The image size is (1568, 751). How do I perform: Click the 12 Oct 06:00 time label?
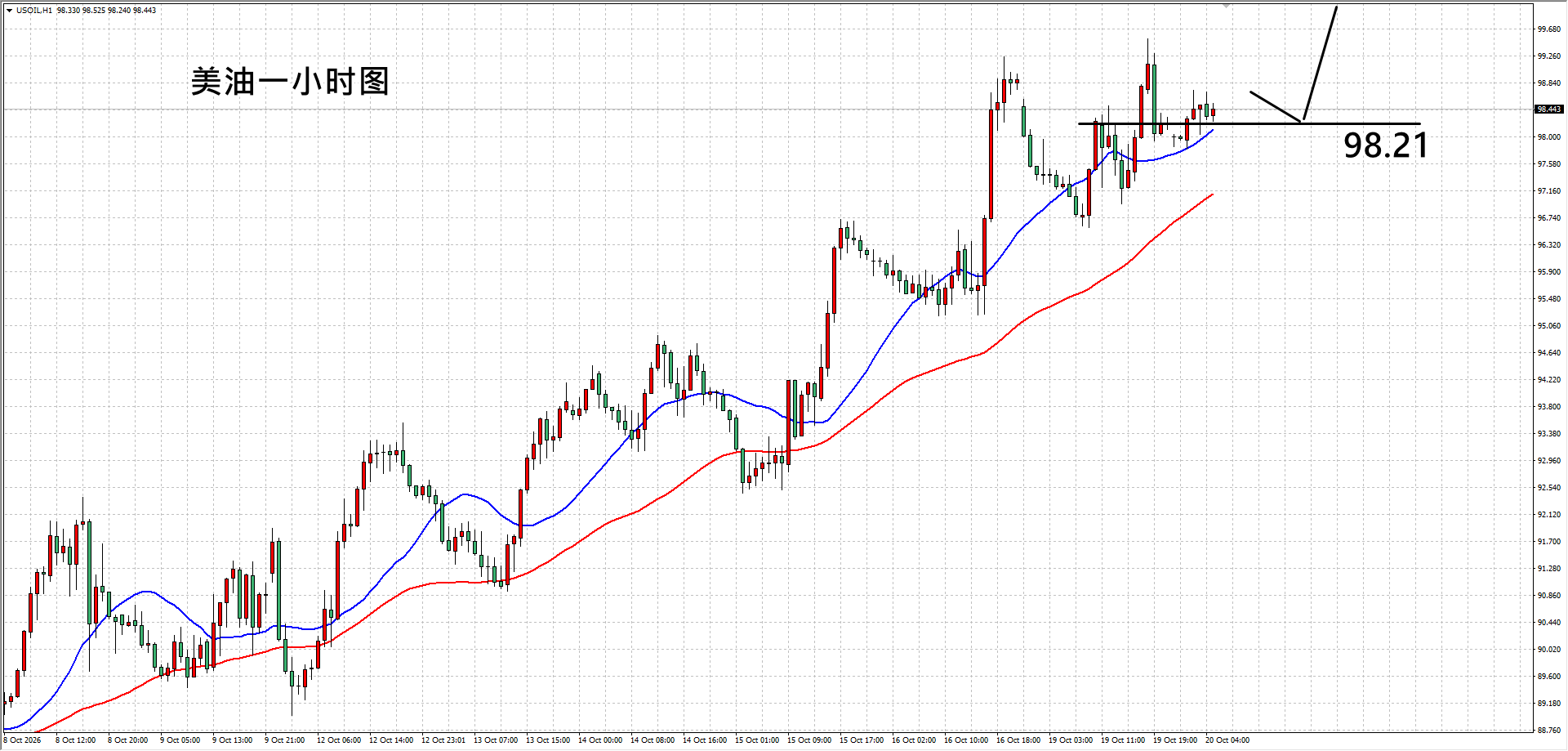(x=338, y=740)
